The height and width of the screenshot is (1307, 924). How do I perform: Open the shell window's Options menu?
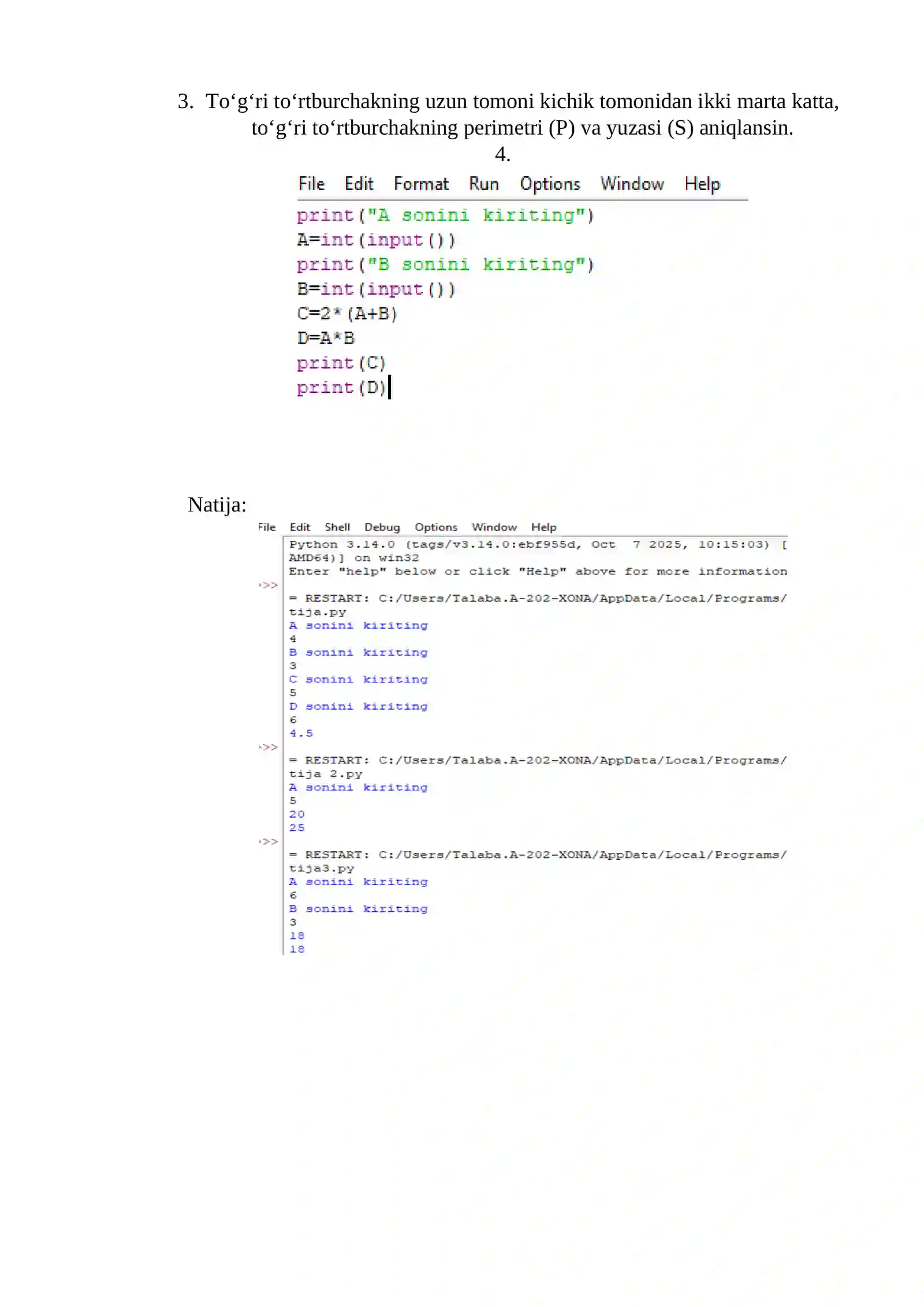435,527
